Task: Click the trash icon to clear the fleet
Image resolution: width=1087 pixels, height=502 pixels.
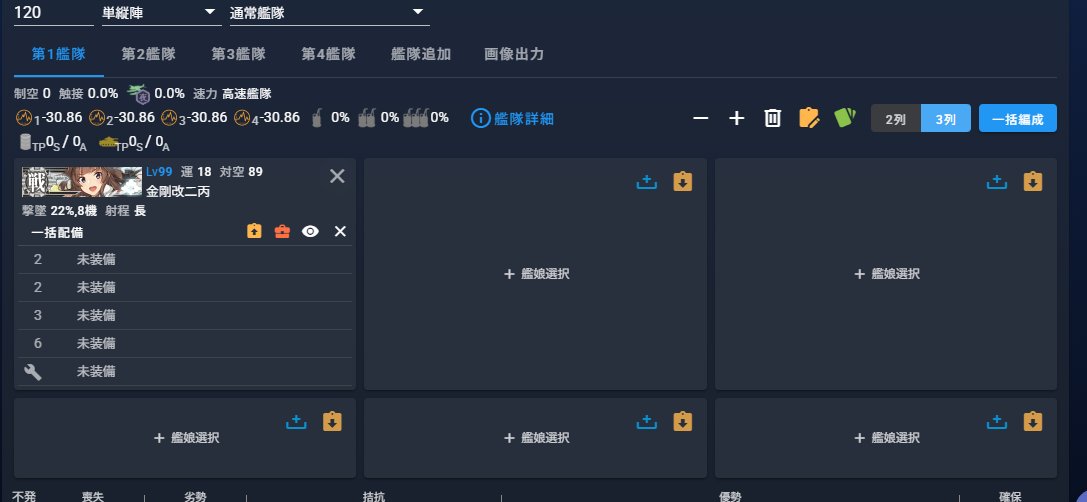Action: pyautogui.click(x=772, y=118)
